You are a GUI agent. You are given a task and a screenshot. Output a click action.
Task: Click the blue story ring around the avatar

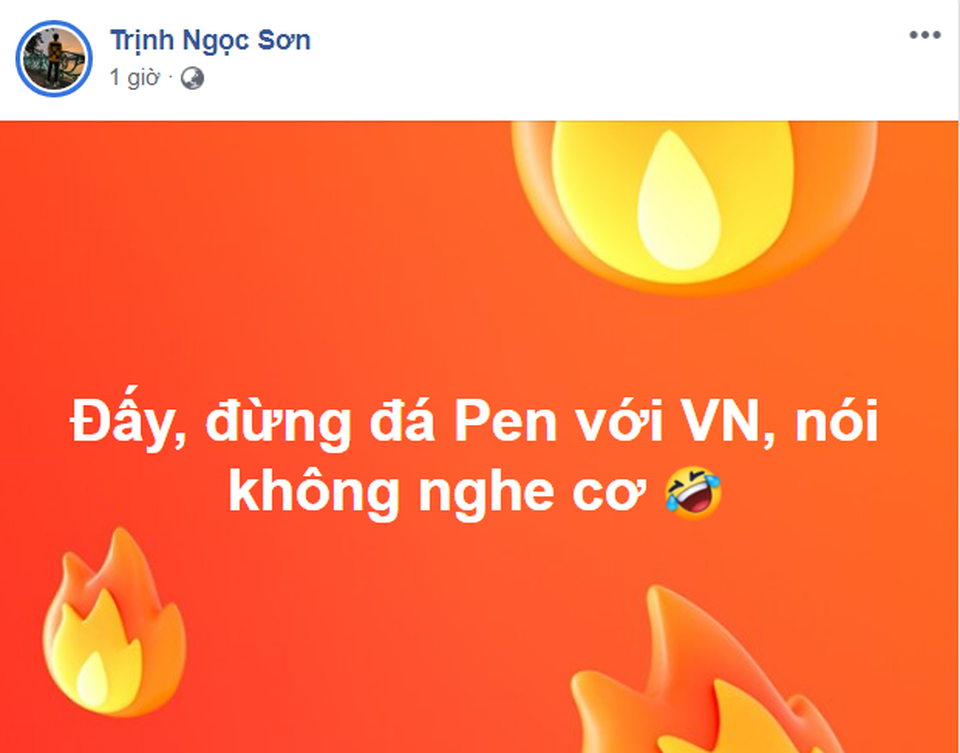54,59
